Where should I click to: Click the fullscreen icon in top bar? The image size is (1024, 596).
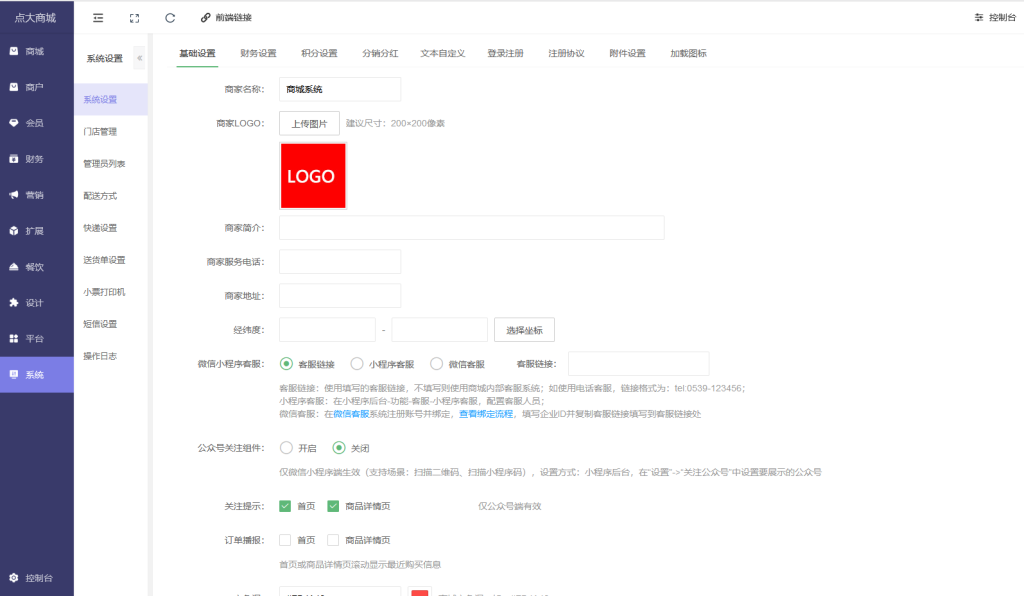134,18
